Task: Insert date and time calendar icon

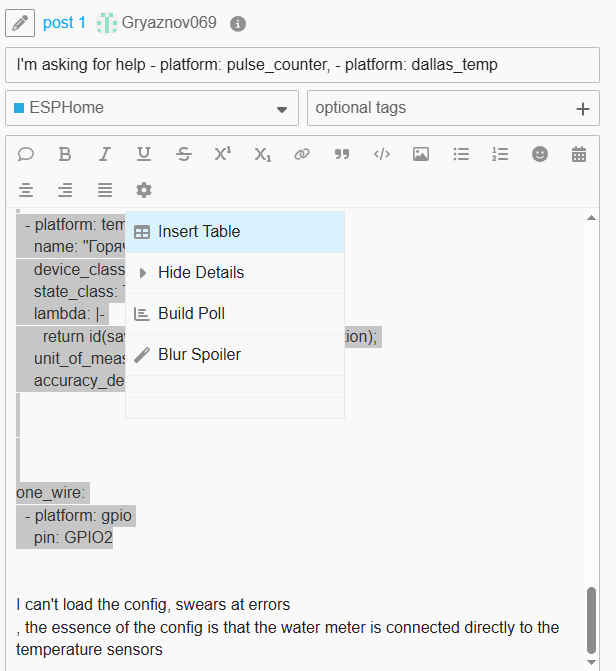Action: (579, 154)
